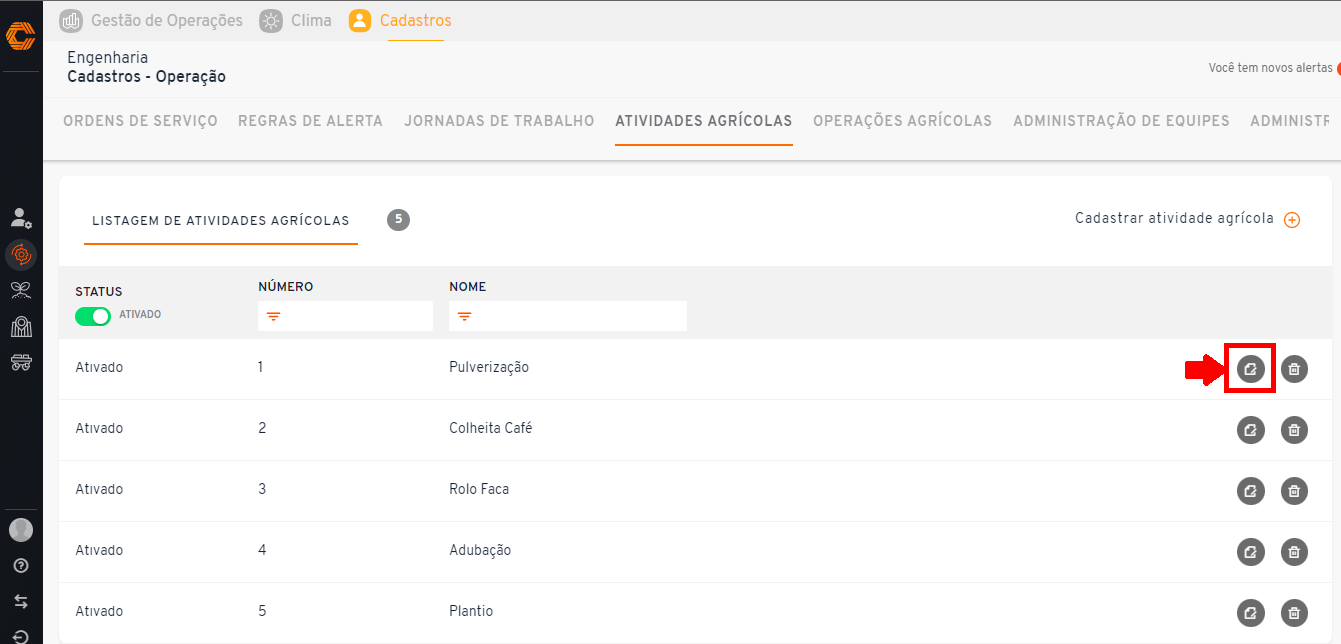
Task: Click the Gestão de Operações icon
Action: (71, 20)
